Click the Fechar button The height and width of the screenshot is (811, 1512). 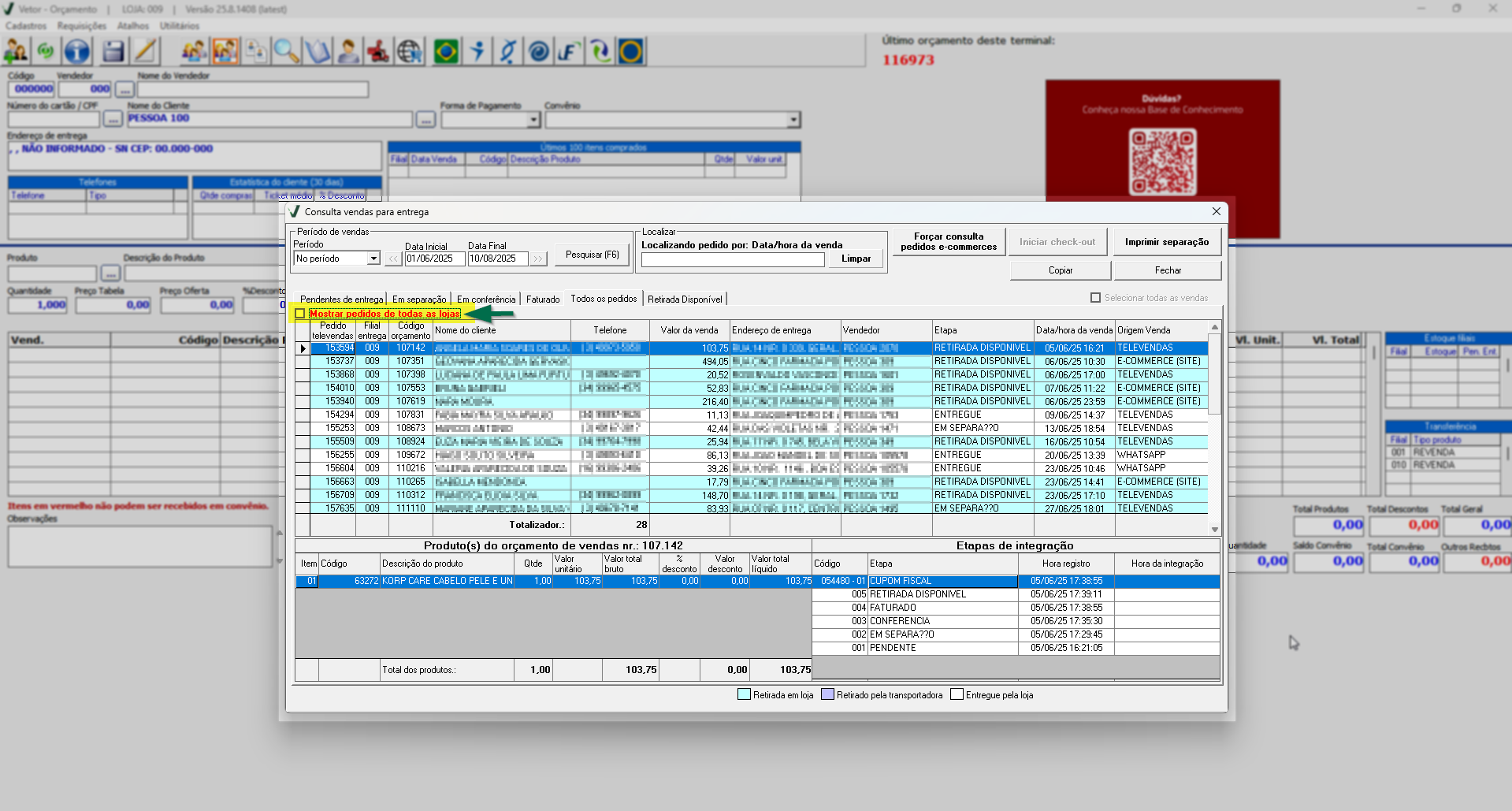(1168, 270)
